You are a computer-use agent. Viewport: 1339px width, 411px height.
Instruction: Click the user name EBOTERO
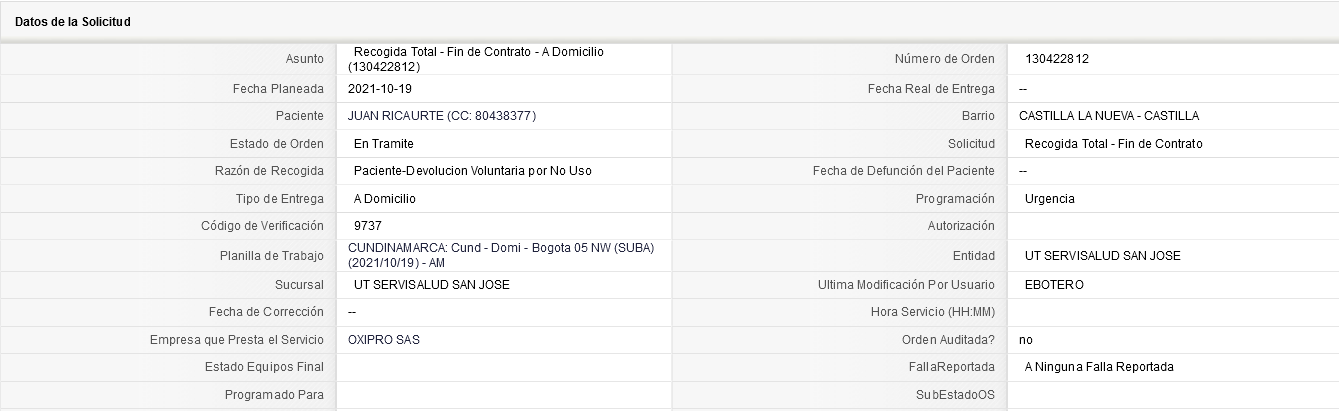click(1054, 285)
